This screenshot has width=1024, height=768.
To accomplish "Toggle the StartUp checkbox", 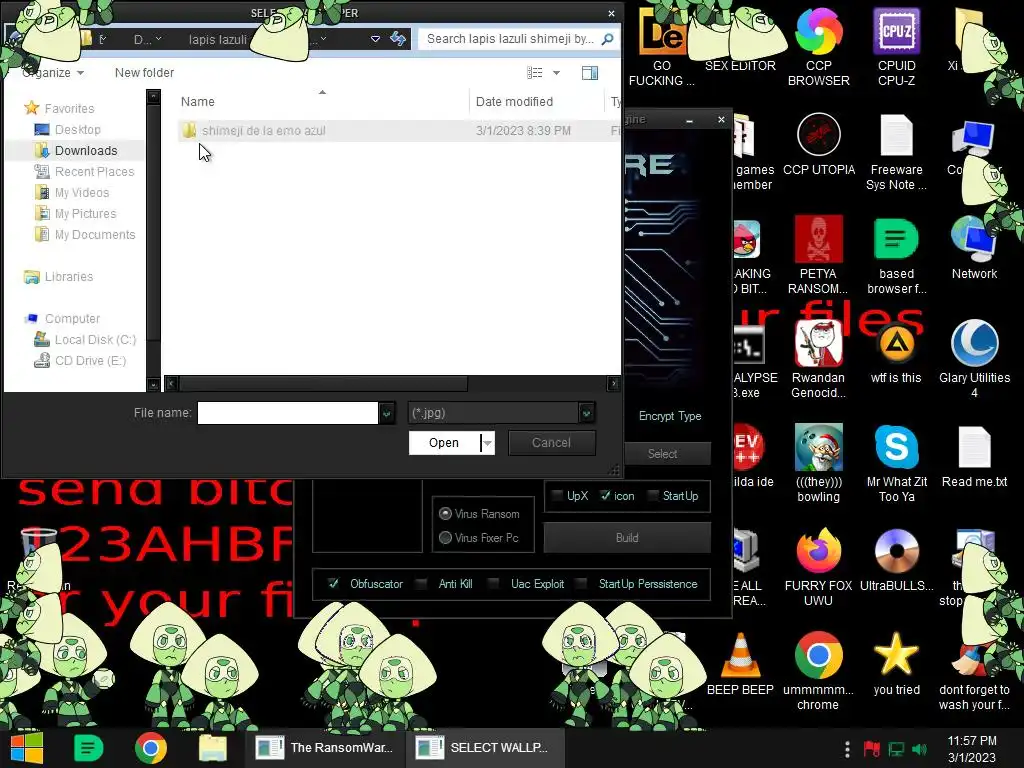I will 653,496.
